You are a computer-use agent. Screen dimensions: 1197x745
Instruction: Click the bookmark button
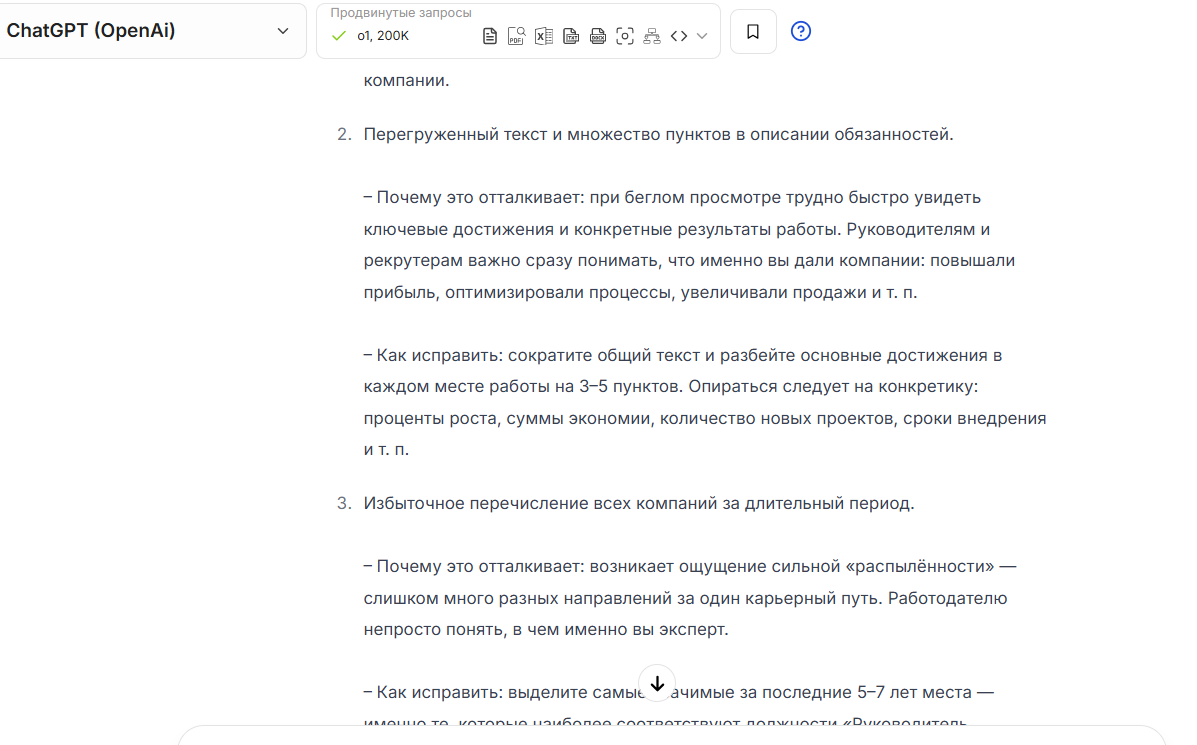point(753,31)
